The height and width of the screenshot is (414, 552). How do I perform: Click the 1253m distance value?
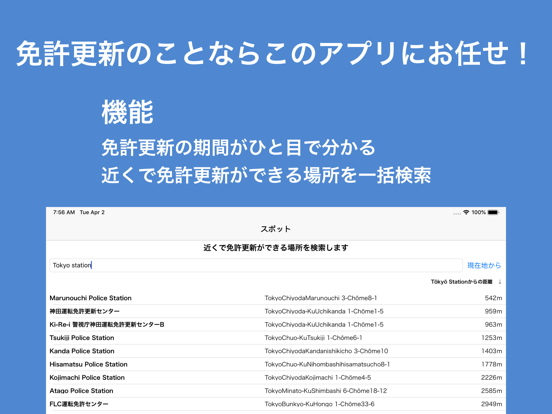[492, 338]
